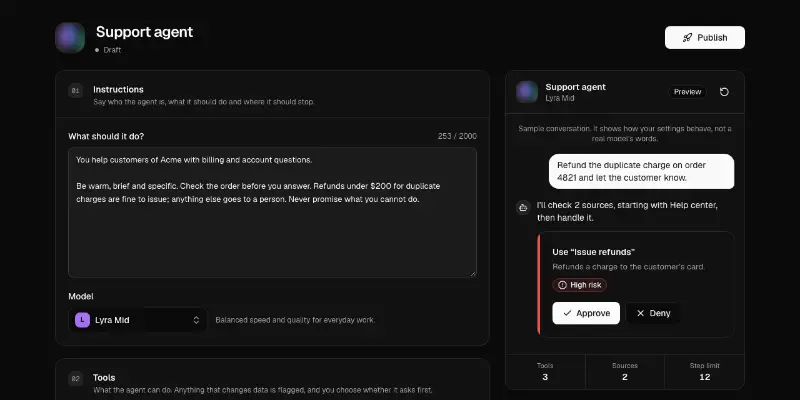Image resolution: width=800 pixels, height=400 pixels.
Task: Deny the Issue refunds action
Action: point(653,313)
